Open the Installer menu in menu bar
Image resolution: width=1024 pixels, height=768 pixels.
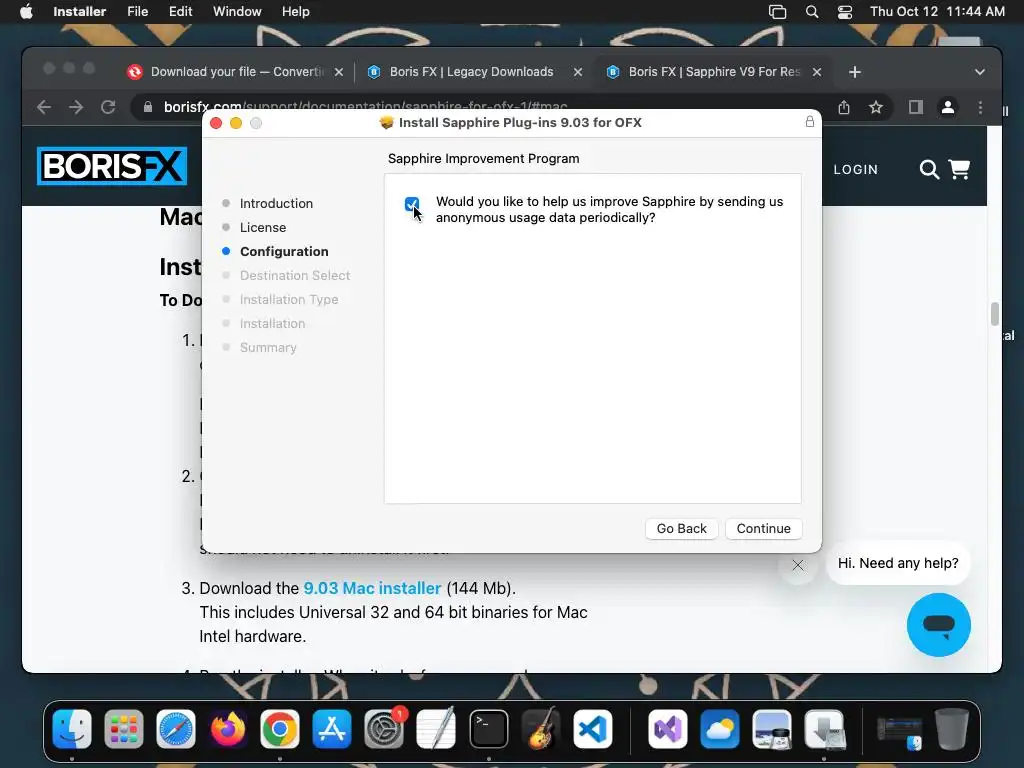79,12
